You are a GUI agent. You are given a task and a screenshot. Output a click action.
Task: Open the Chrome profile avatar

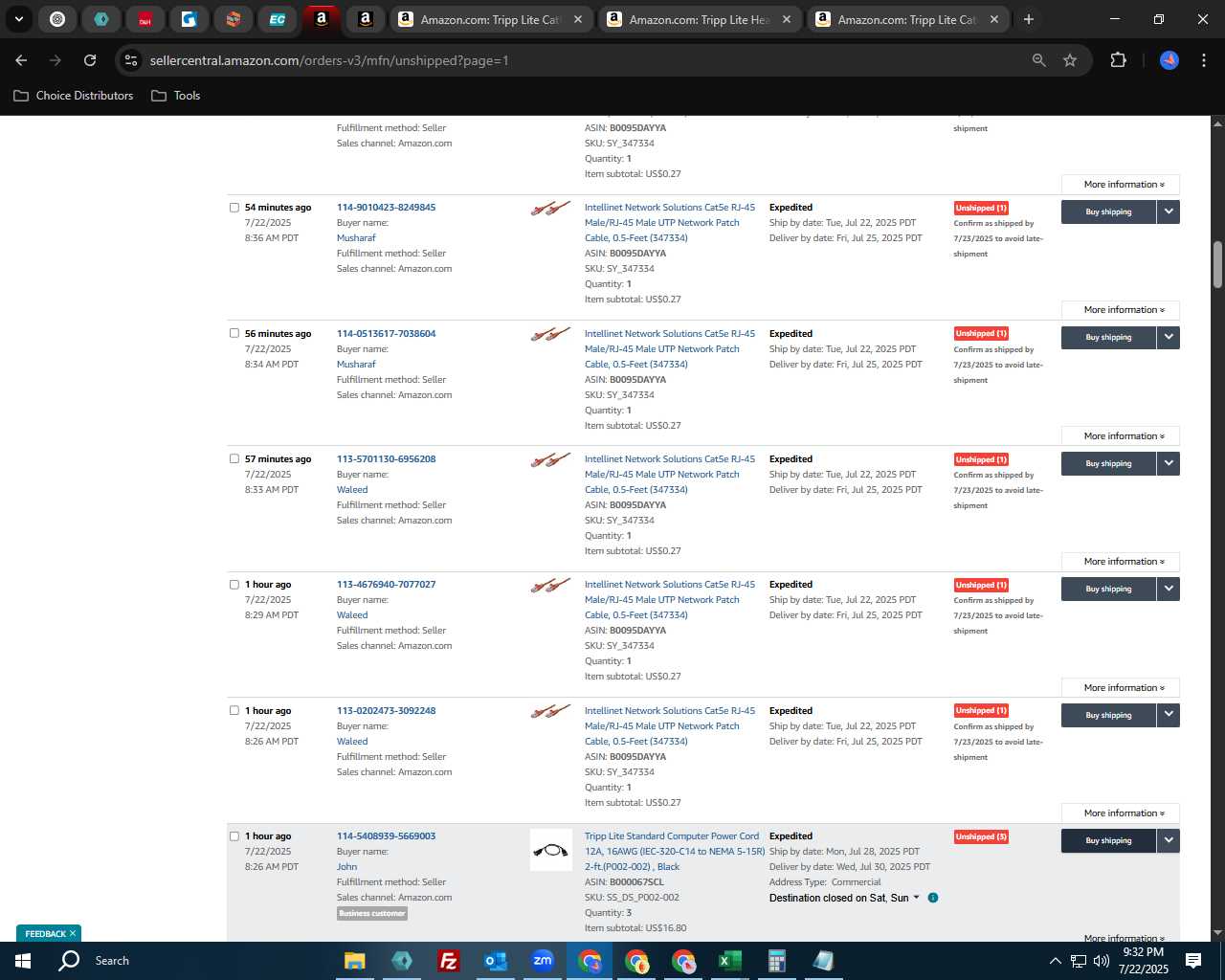point(1169,60)
